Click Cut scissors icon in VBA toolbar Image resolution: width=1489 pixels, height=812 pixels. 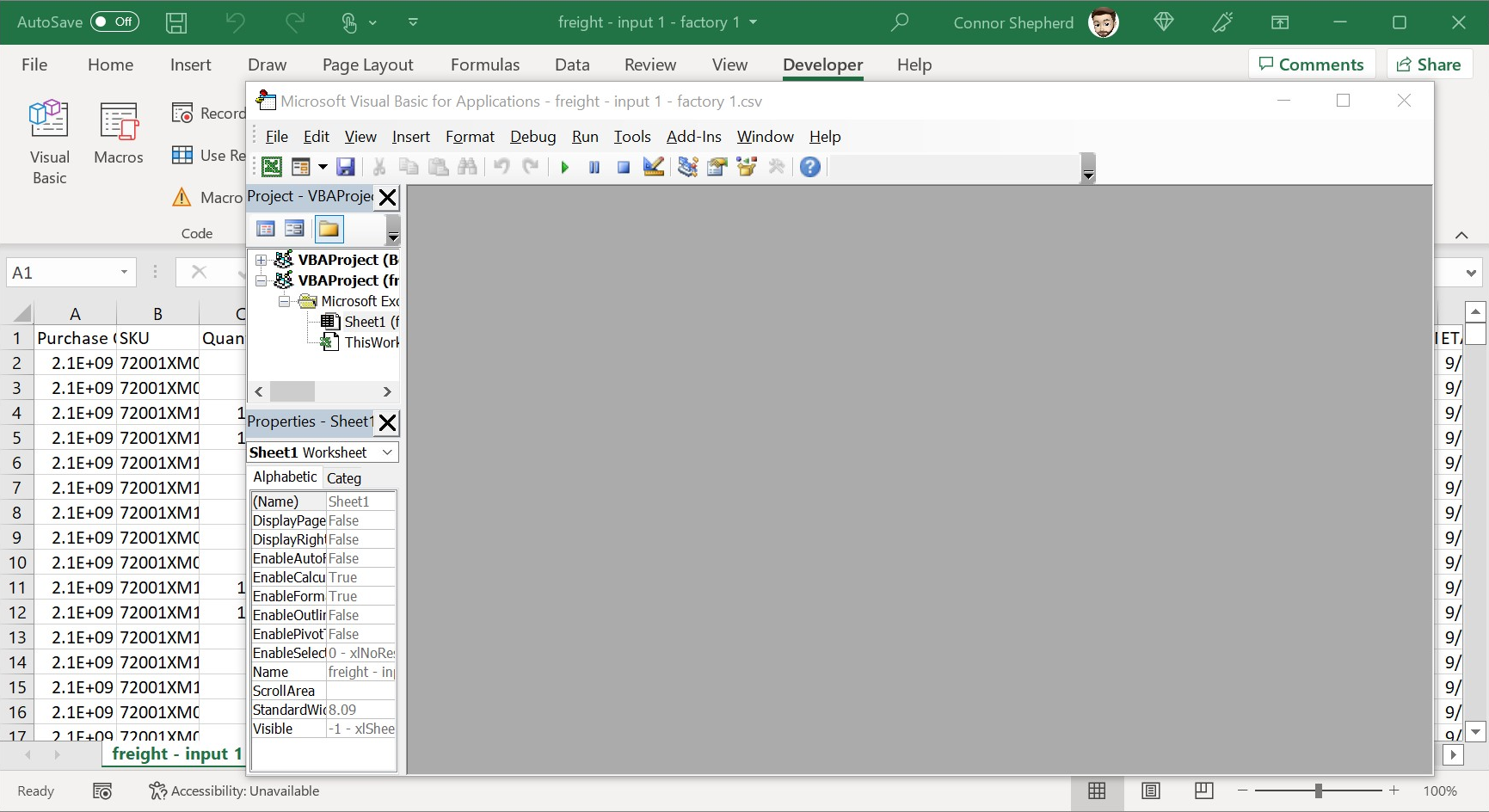(379, 167)
